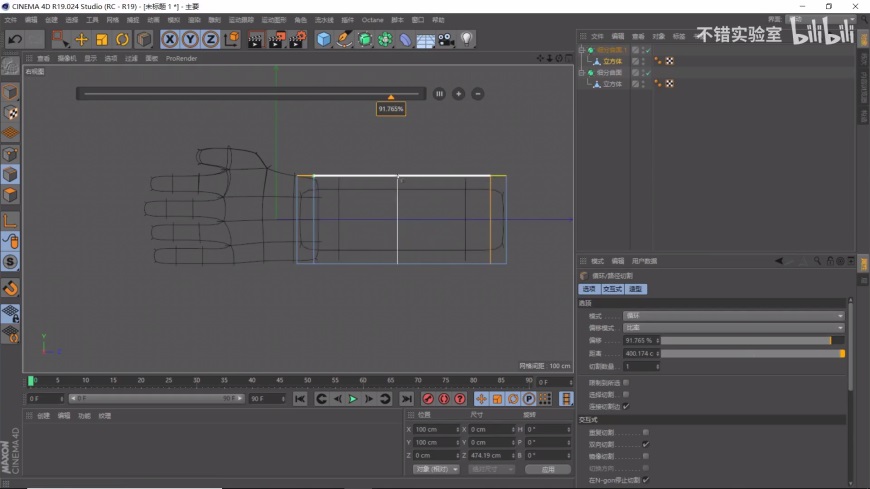This screenshot has height=489, width=870.
Task: Toggle the X axis lock icon
Action: click(x=170, y=40)
